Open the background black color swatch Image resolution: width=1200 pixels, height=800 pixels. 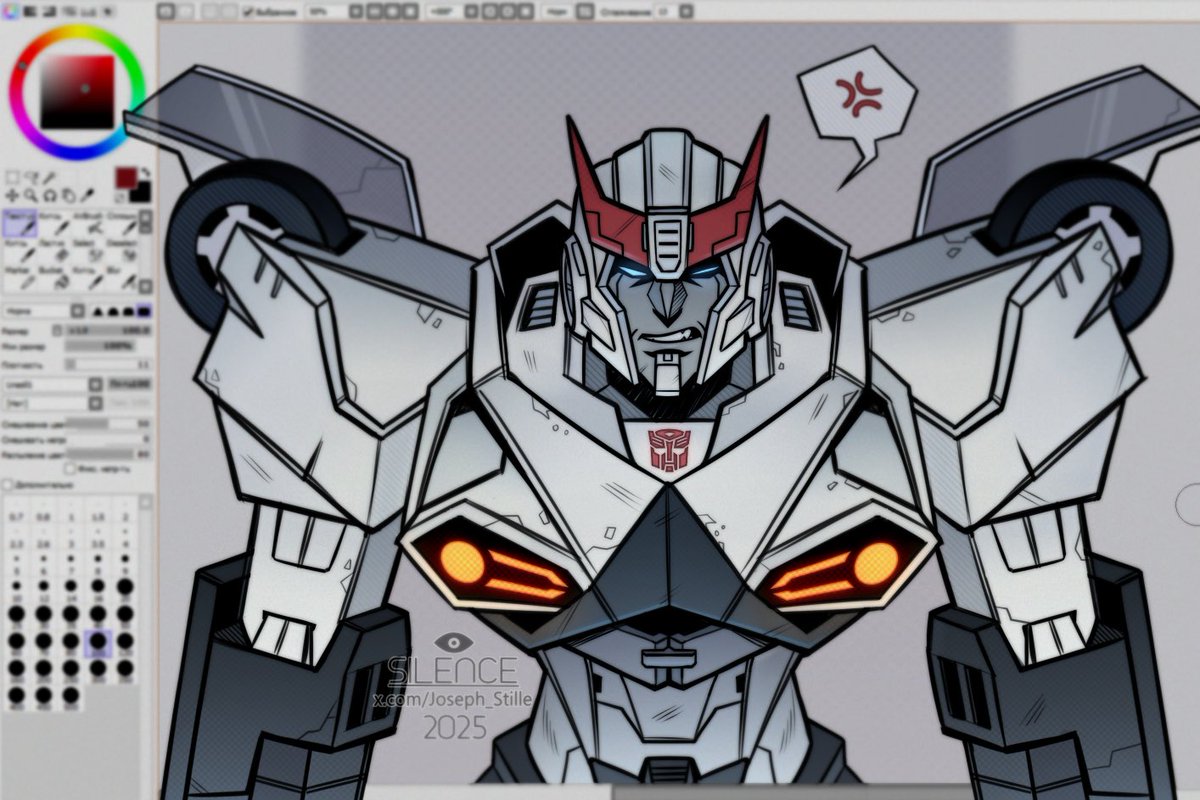click(x=142, y=194)
